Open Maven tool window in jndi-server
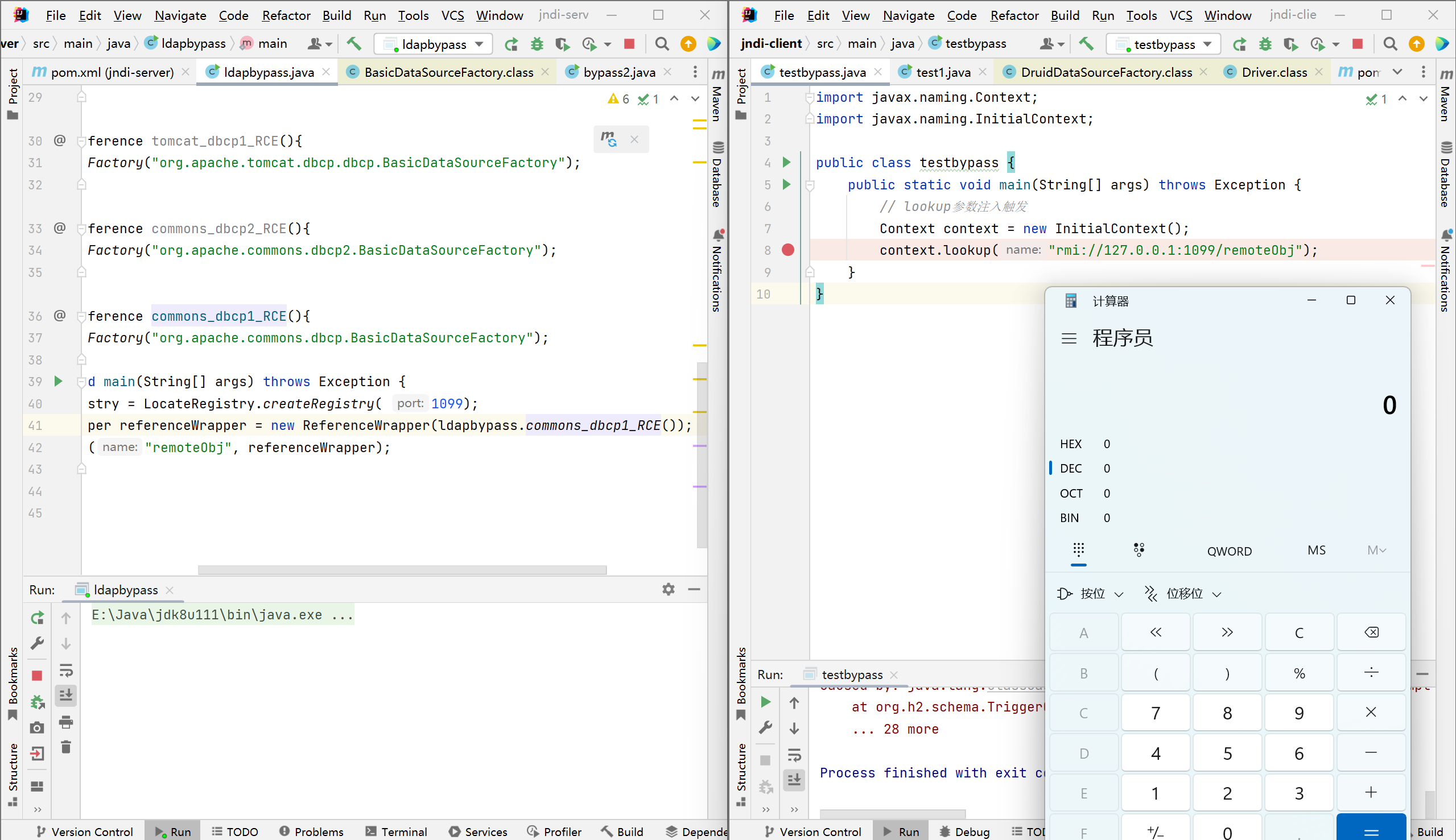Viewport: 1456px width, 840px height. 717,96
